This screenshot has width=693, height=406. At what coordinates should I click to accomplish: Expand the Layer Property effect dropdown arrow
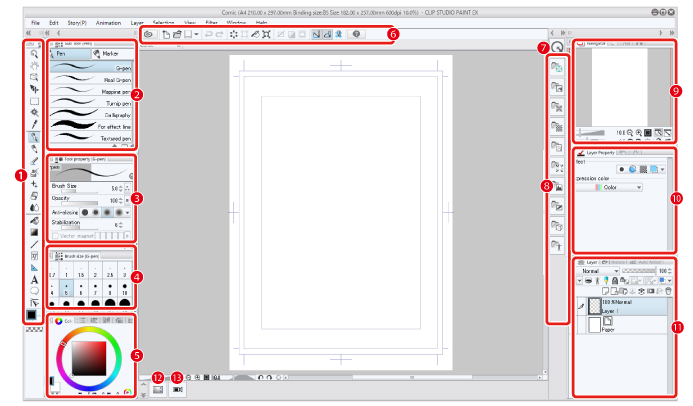[x=662, y=169]
